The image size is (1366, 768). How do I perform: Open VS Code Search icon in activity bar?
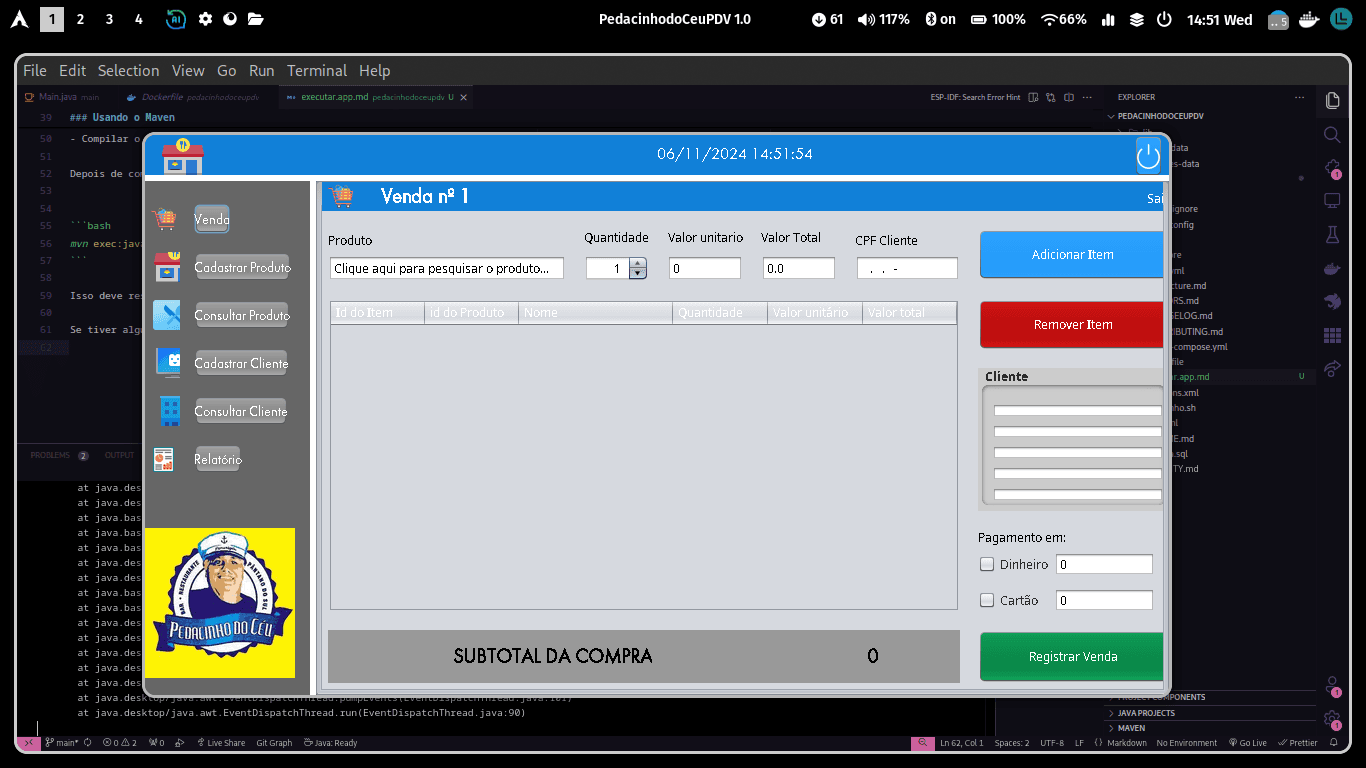pyautogui.click(x=1332, y=134)
